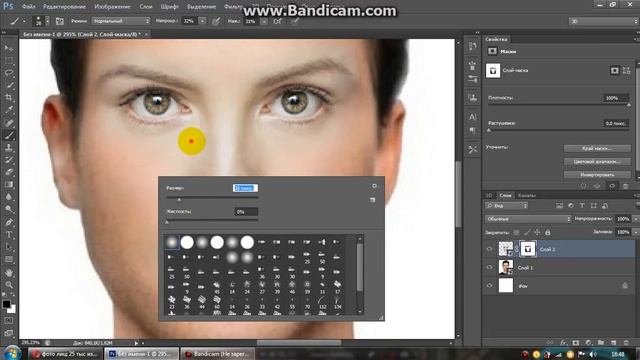This screenshot has width=640, height=360.
Task: Create a new adjustment layer
Action: 588,342
